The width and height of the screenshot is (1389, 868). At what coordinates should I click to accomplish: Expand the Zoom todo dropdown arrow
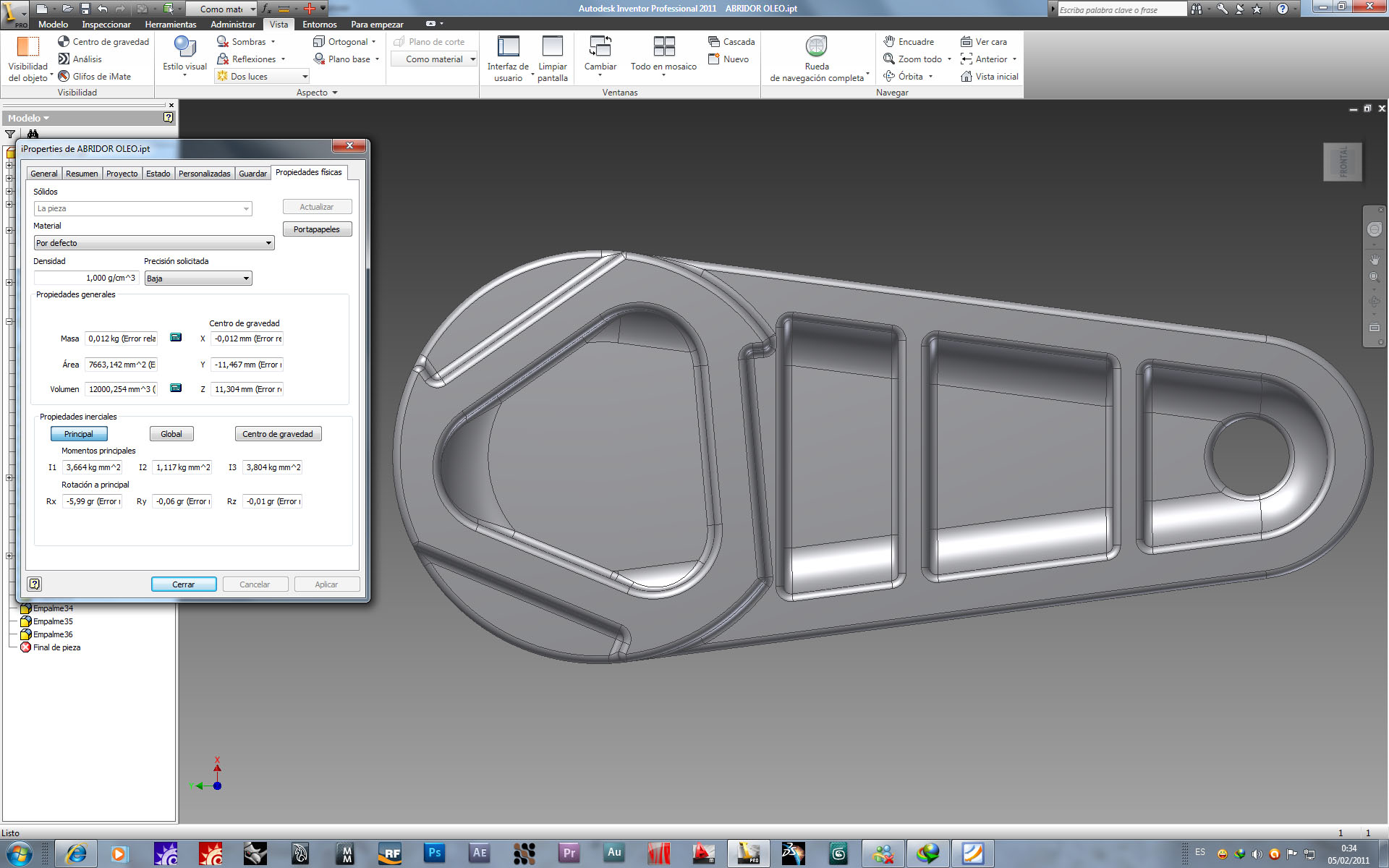[x=949, y=59]
